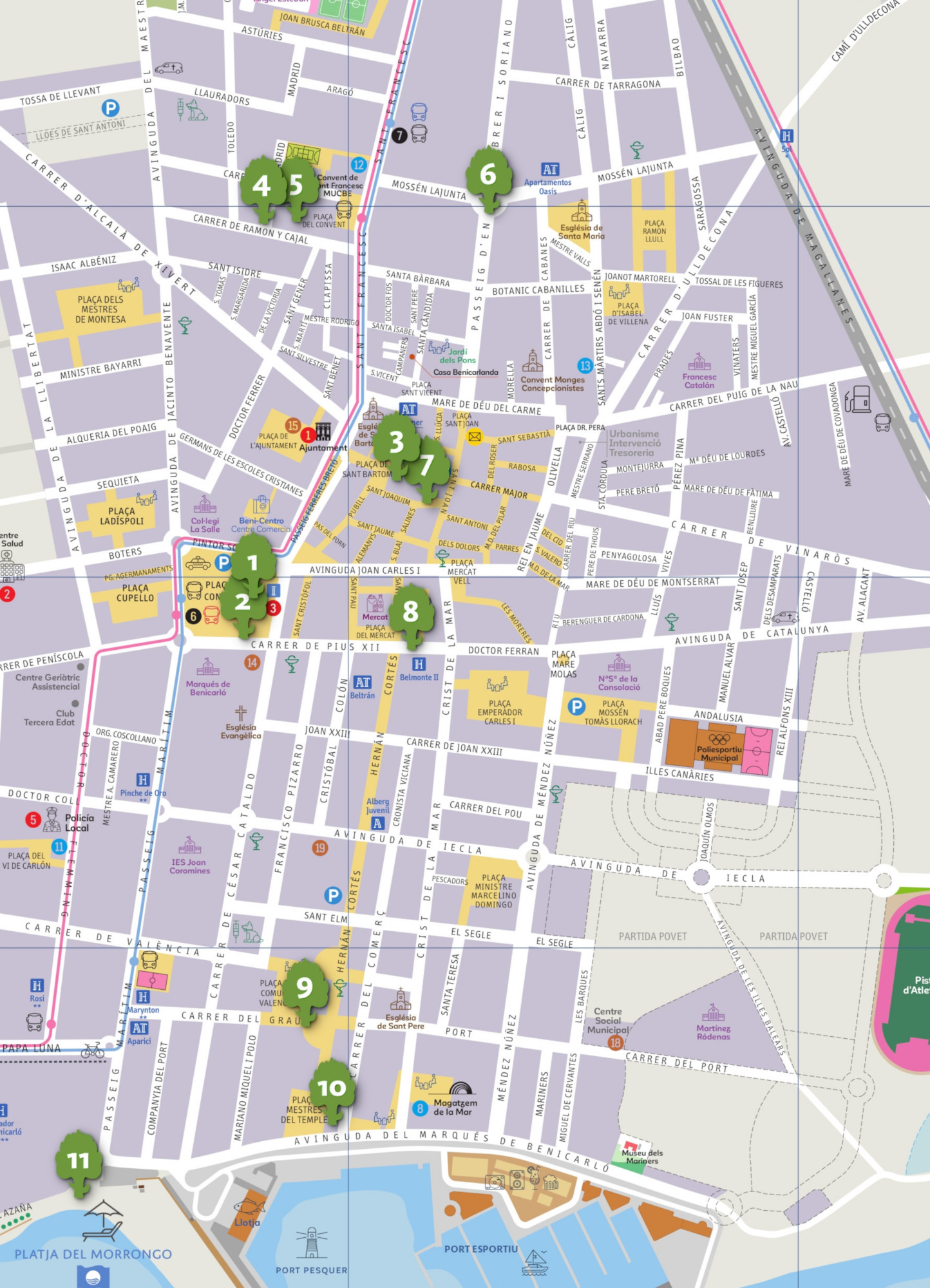Click the lighthouse icon at Port Pesquer

312,1242
